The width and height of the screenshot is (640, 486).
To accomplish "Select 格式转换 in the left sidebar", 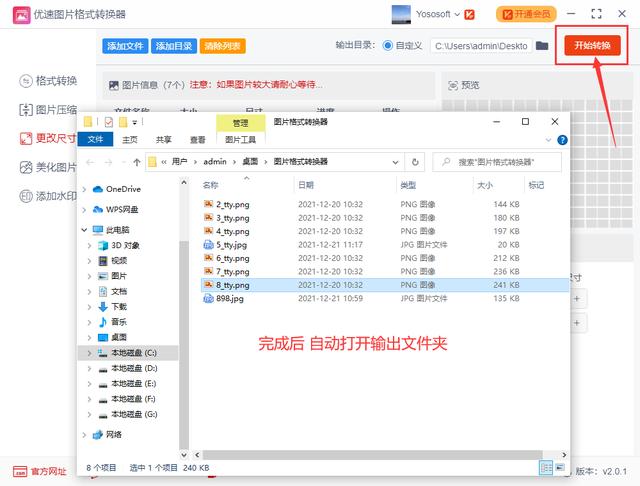I will (x=50, y=81).
